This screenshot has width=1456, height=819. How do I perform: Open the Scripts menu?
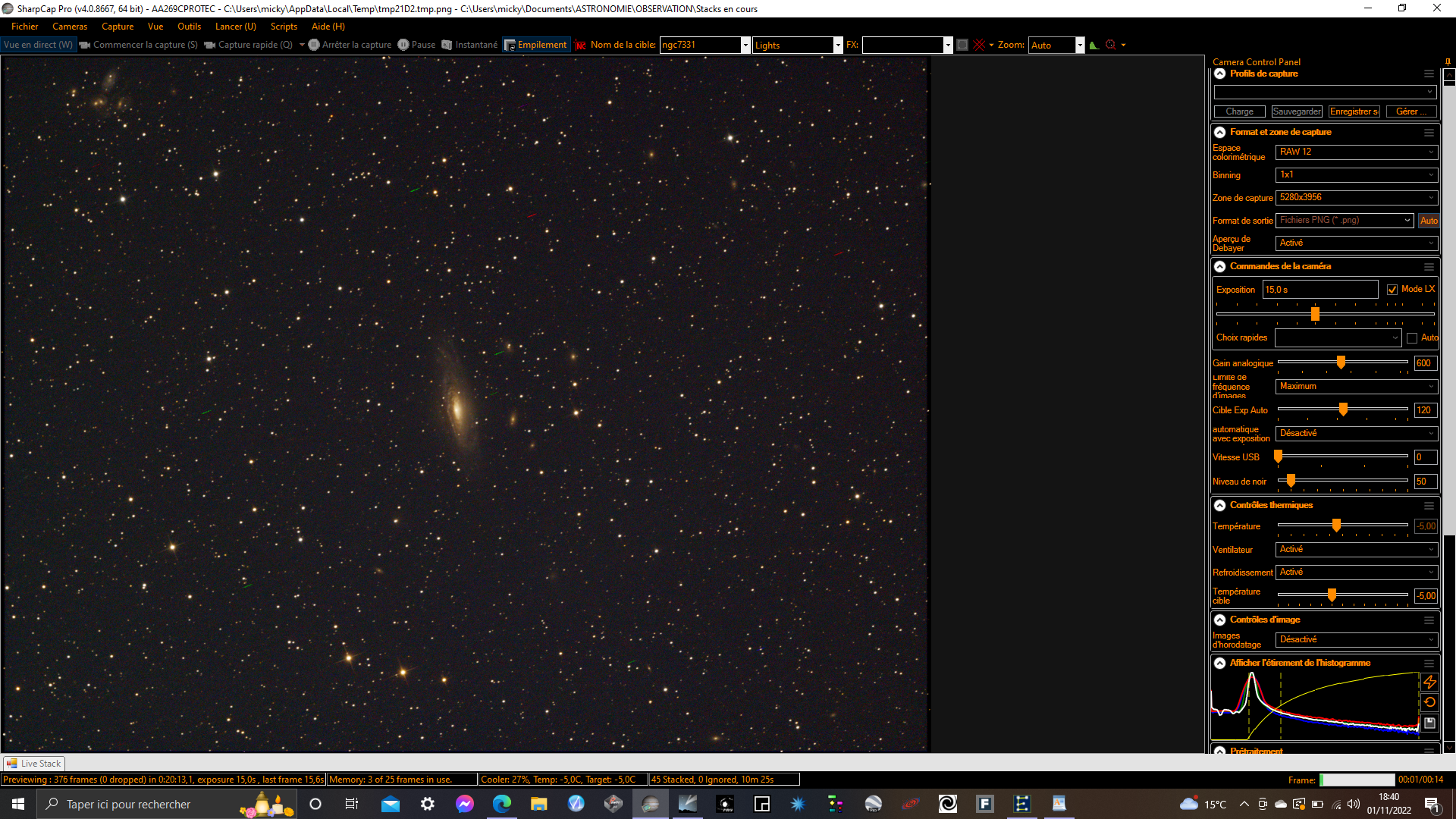point(284,27)
